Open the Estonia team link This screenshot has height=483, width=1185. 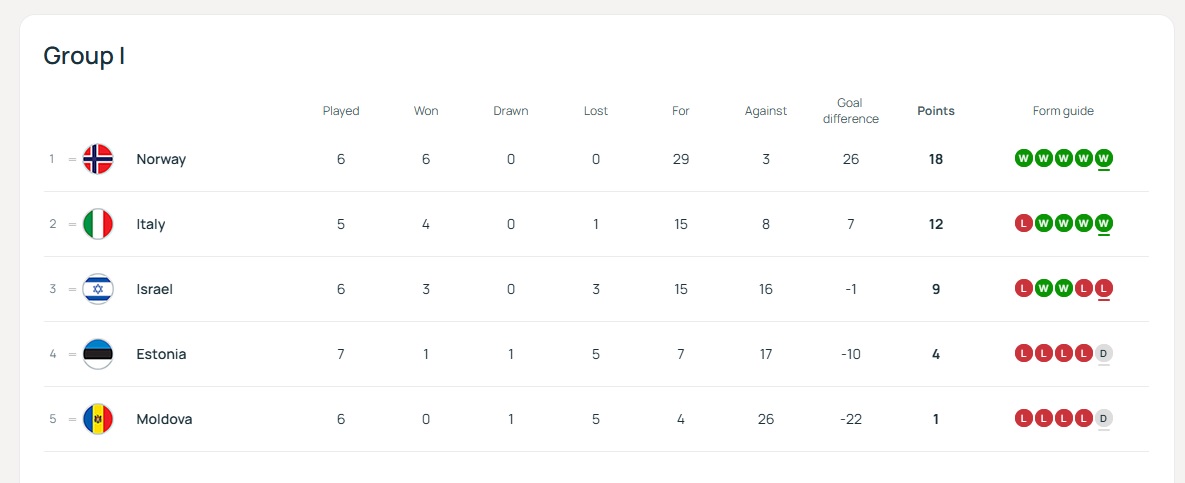[x=161, y=354]
